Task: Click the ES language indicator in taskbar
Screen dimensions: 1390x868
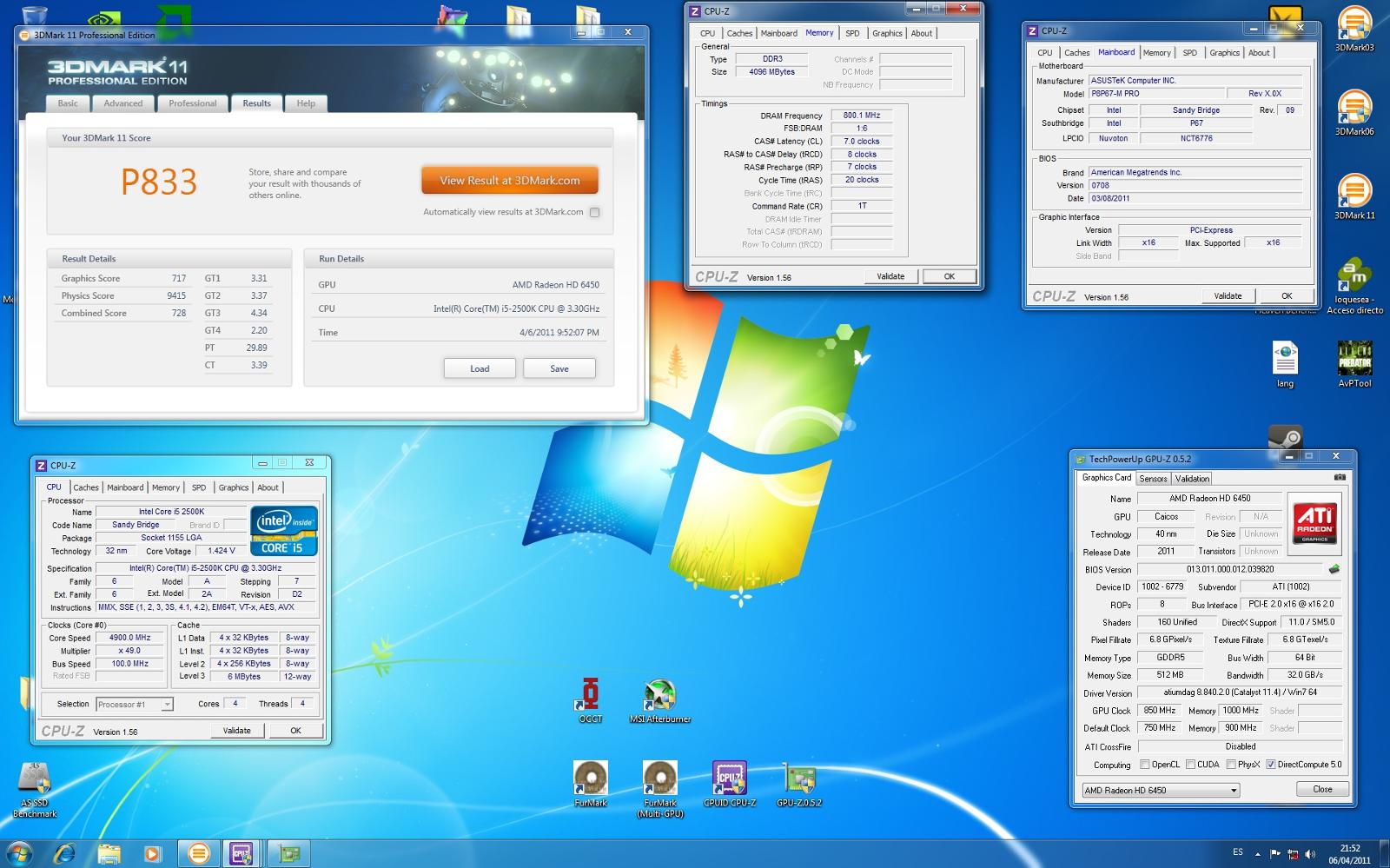Action: pyautogui.click(x=1237, y=852)
